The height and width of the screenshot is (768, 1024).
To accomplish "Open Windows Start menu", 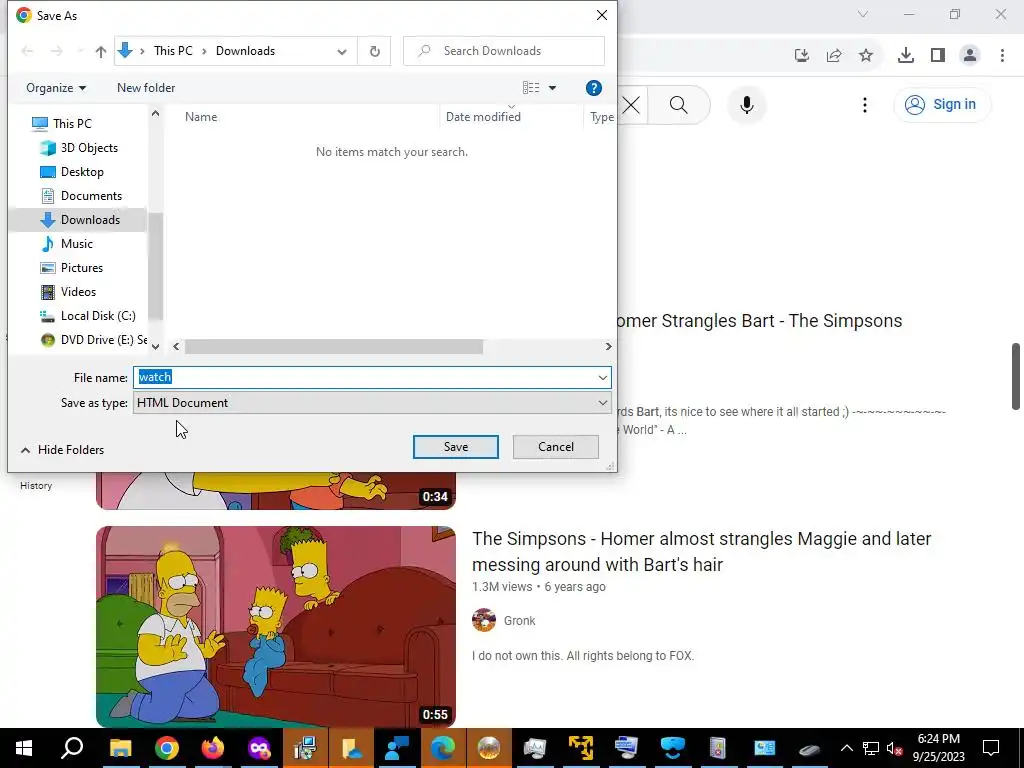I will pyautogui.click(x=24, y=748).
